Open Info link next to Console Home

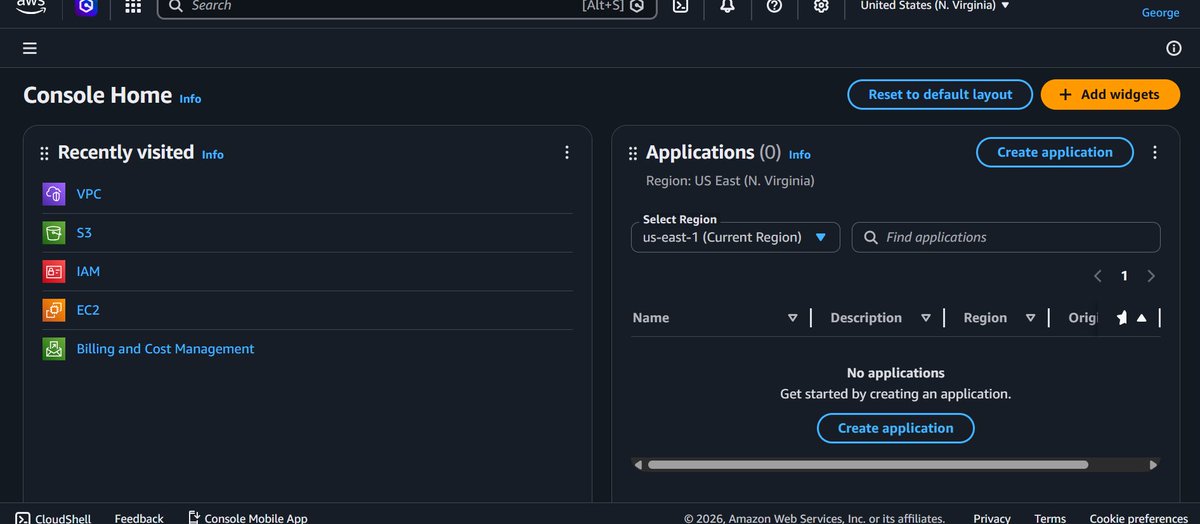click(190, 99)
